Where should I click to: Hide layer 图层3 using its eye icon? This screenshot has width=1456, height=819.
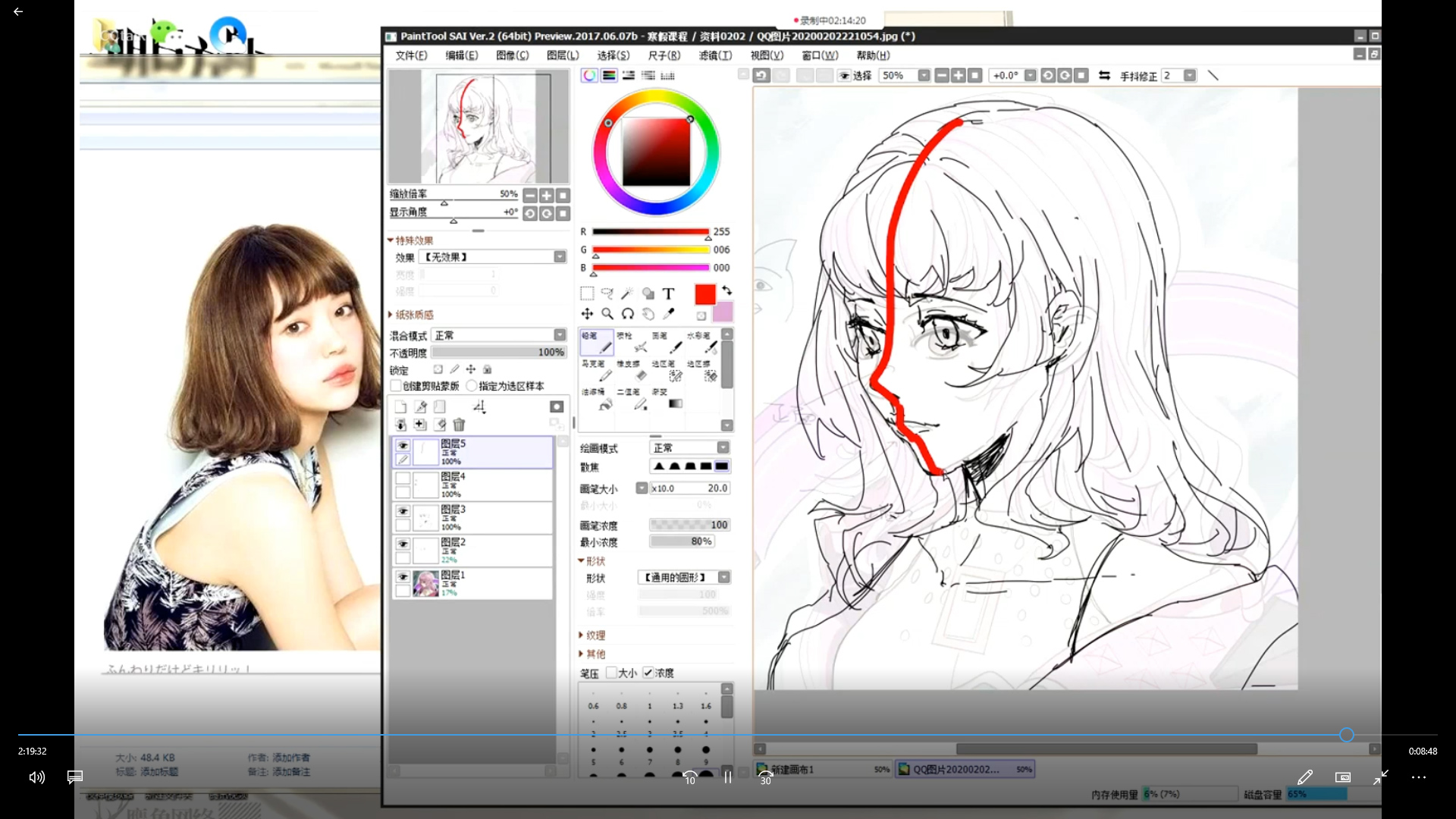403,511
